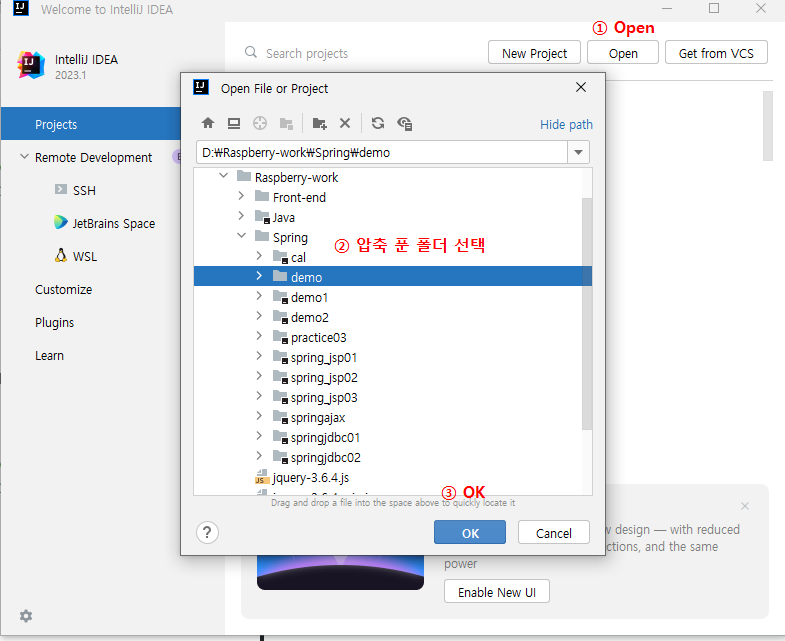Select the springjdbc02 folder
Screen dimensions: 785x641
click(x=325, y=458)
